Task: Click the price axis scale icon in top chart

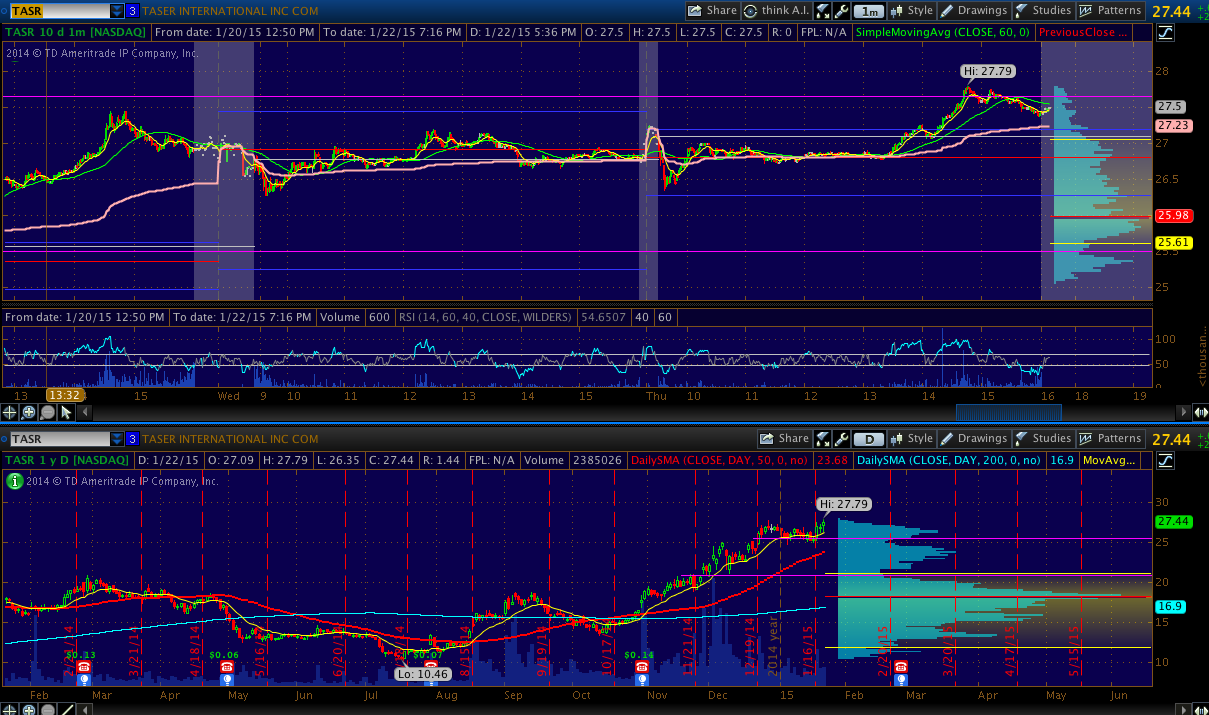Action: click(1165, 33)
